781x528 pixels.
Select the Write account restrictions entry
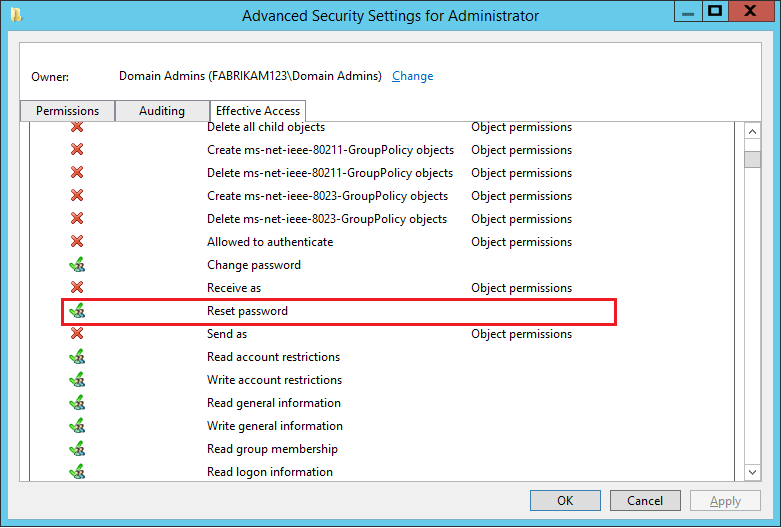click(x=274, y=380)
